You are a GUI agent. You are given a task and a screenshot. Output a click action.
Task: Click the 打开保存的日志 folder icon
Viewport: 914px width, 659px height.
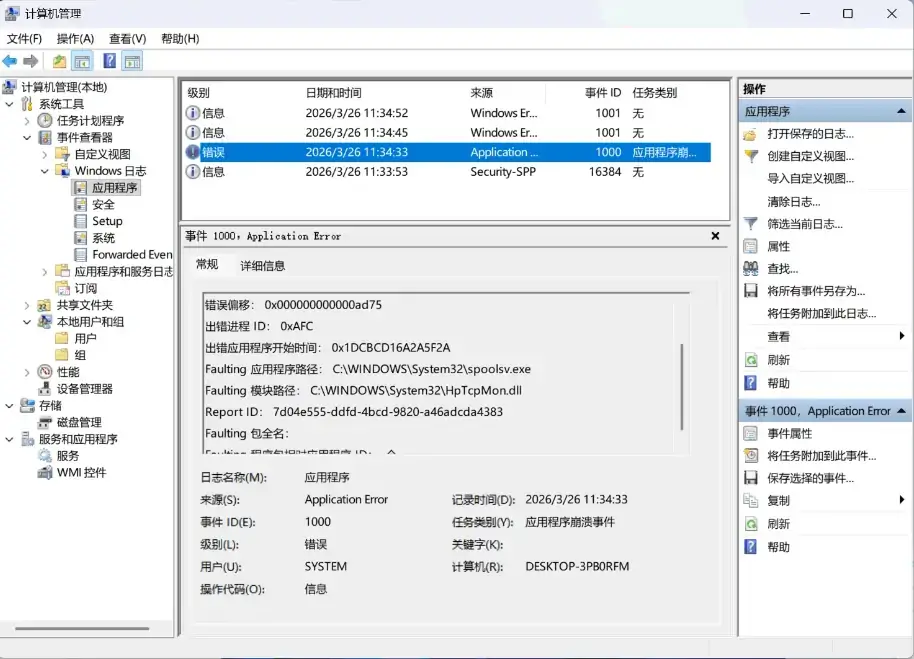tap(751, 134)
